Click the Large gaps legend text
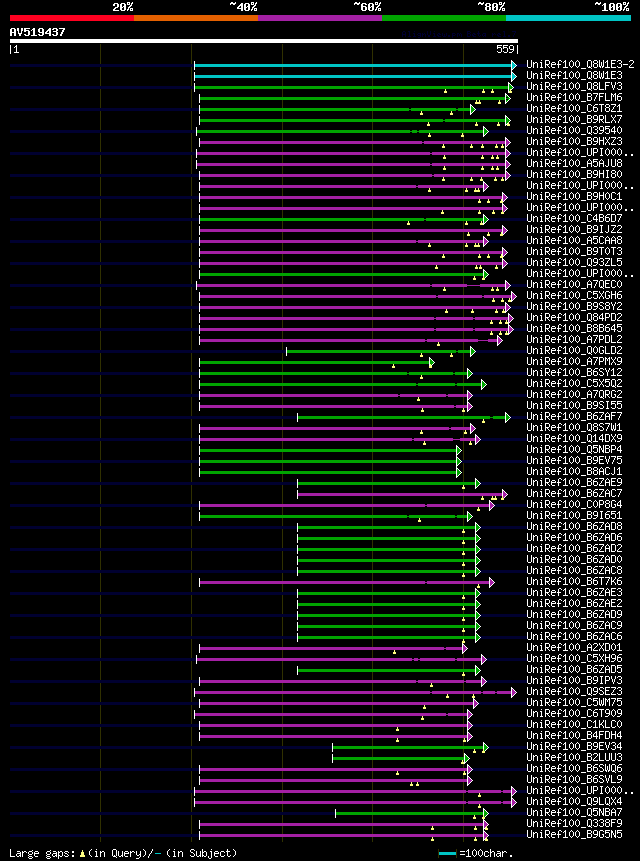The width and height of the screenshot is (640, 861). click(x=123, y=853)
